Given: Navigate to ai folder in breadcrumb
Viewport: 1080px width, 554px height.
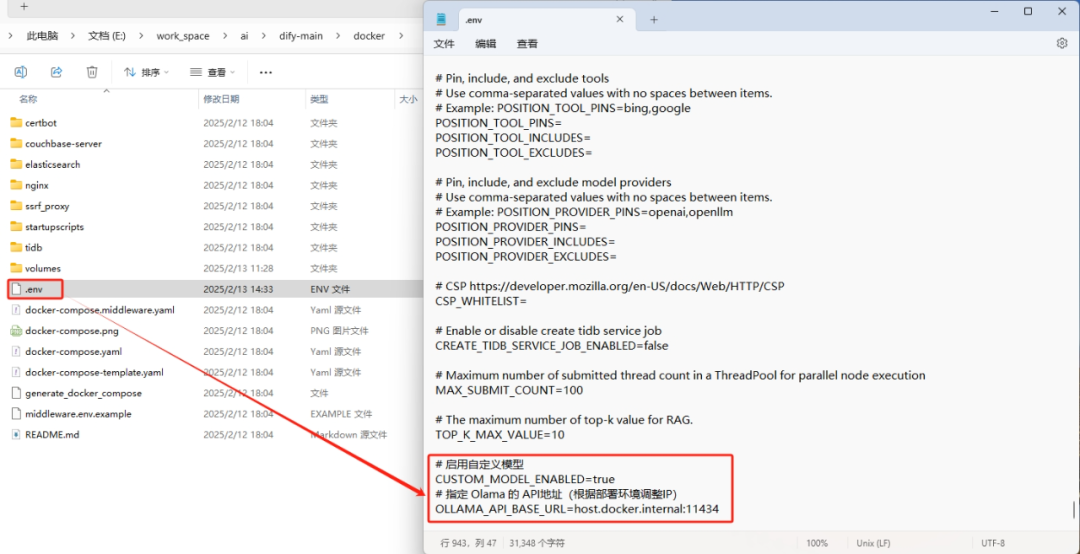Looking at the screenshot, I should click(x=245, y=36).
